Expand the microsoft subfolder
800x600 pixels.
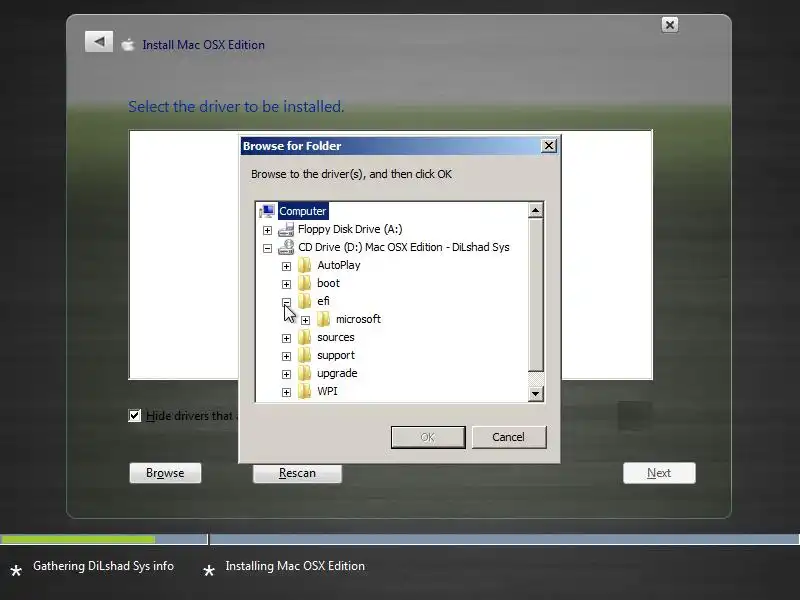pyautogui.click(x=305, y=320)
